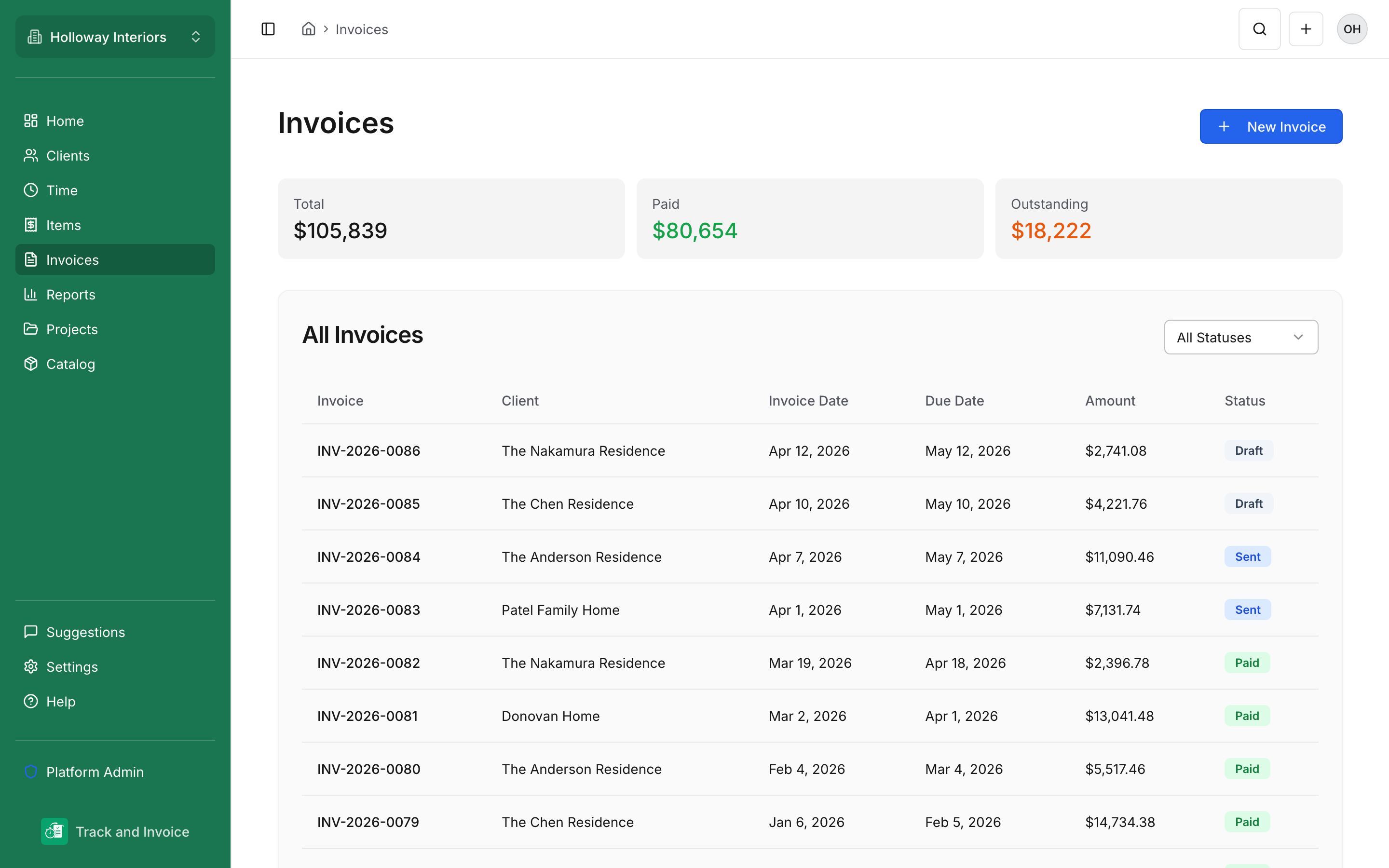Open the Settings menu item
This screenshot has width=1389, height=868.
(x=115, y=666)
